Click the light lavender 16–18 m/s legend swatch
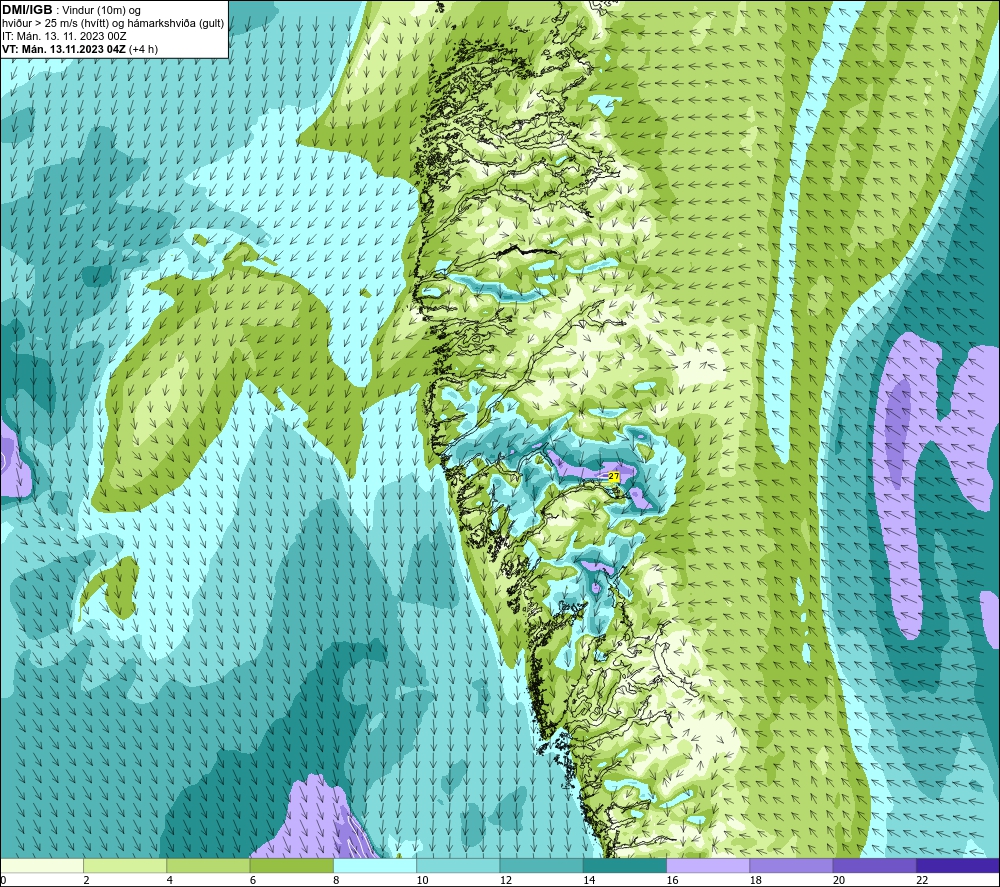1000x887 pixels. point(708,865)
